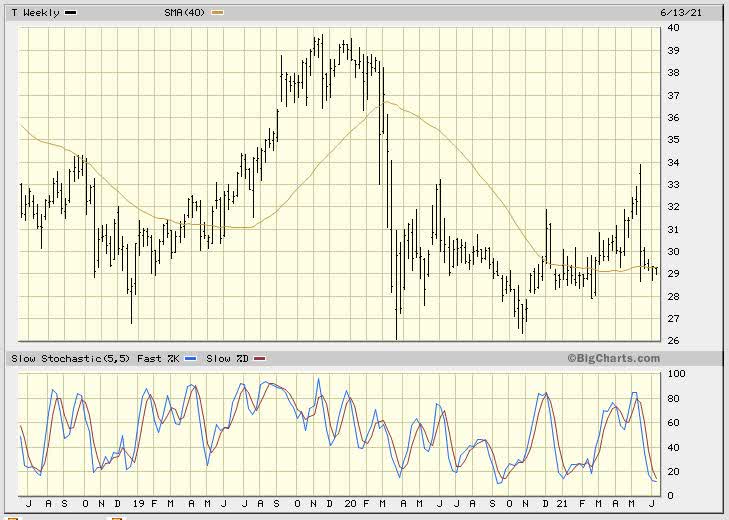
Task: Click the black T Weekly legend swatch
Action: tap(71, 13)
